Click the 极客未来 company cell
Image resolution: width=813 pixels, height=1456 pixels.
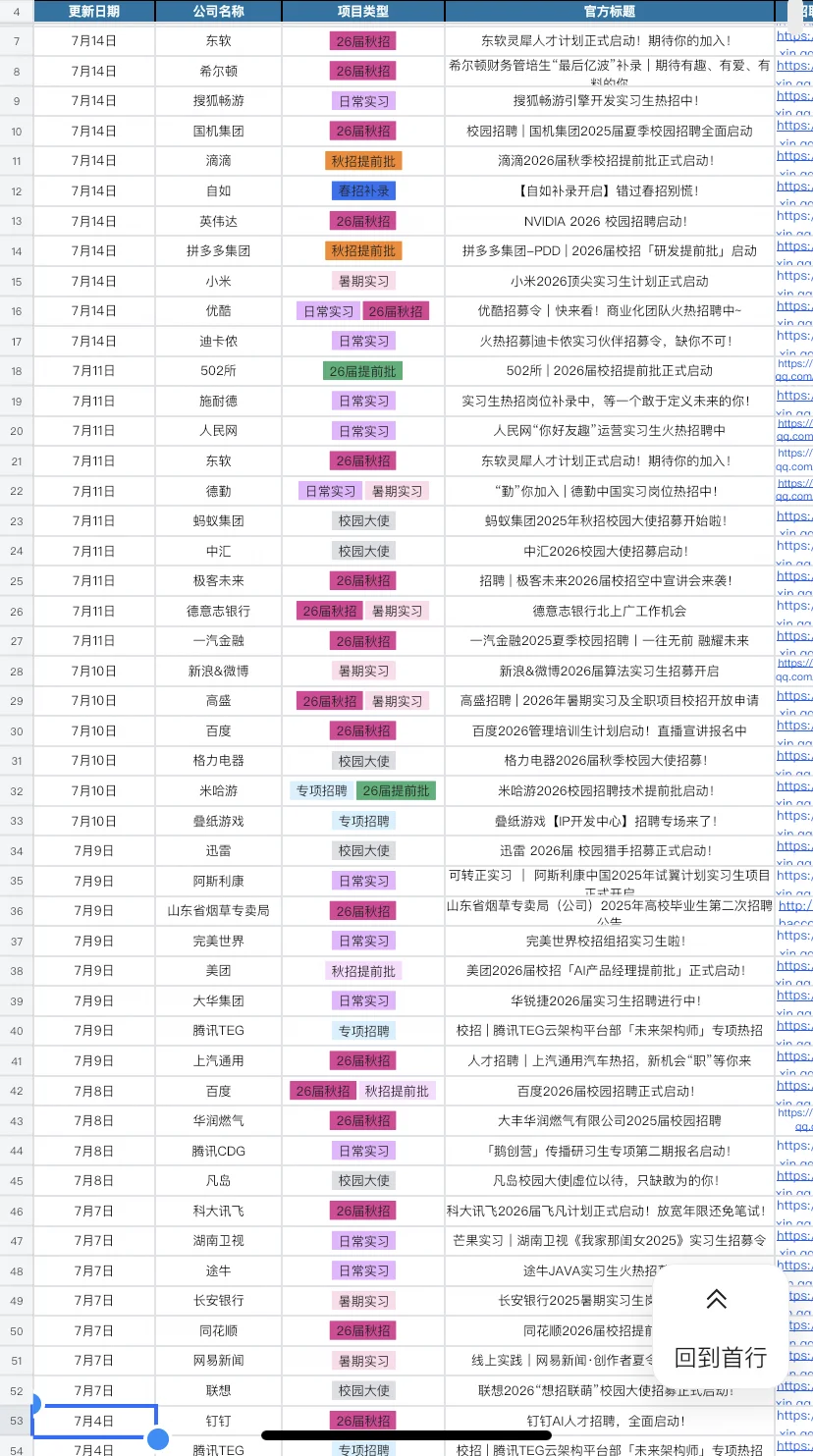tap(219, 581)
